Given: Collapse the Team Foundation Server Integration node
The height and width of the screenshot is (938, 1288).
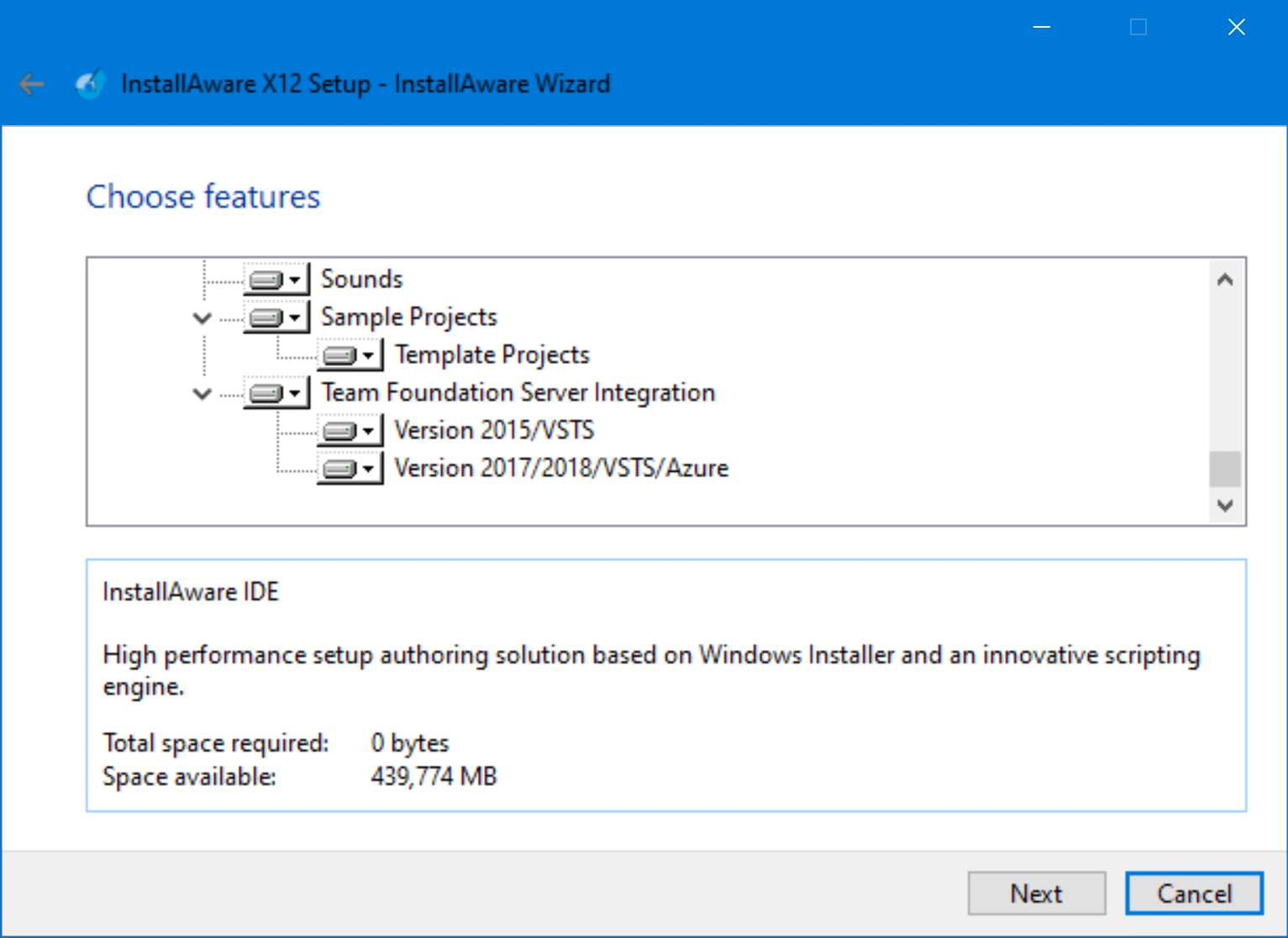Looking at the screenshot, I should [202, 394].
